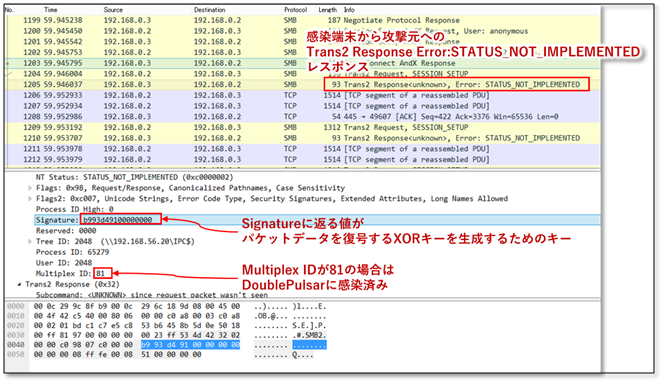The image size is (663, 382).
Task: Sort packets by the Protocol column header
Action: point(296,10)
